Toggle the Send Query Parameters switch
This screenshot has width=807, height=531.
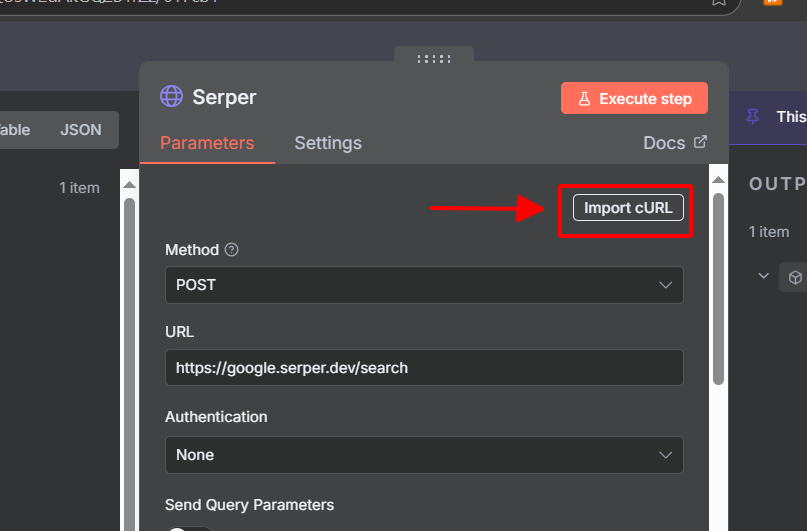coord(189,527)
